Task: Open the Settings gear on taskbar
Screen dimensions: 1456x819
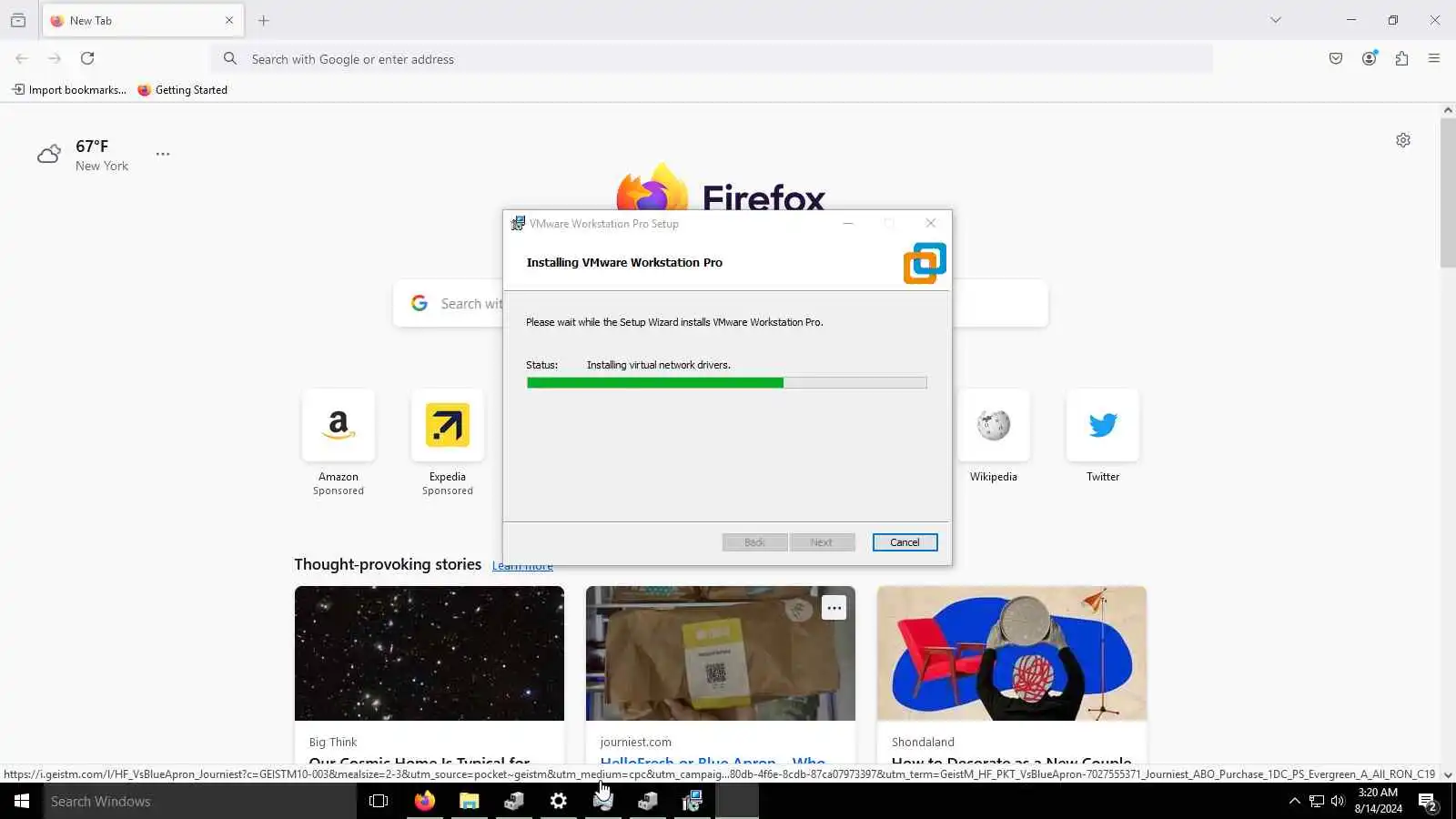Action: [559, 801]
